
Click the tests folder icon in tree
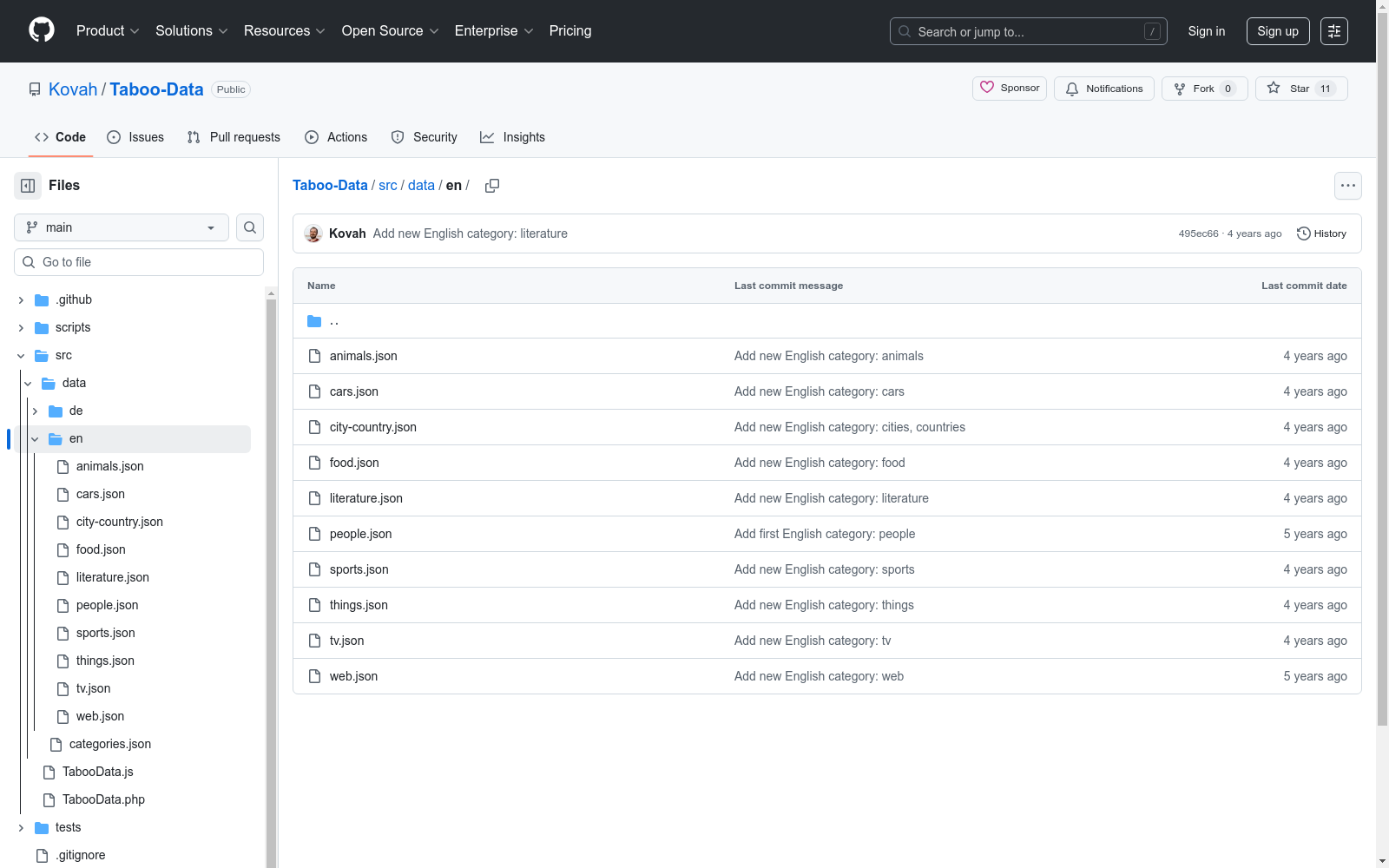[x=42, y=828]
